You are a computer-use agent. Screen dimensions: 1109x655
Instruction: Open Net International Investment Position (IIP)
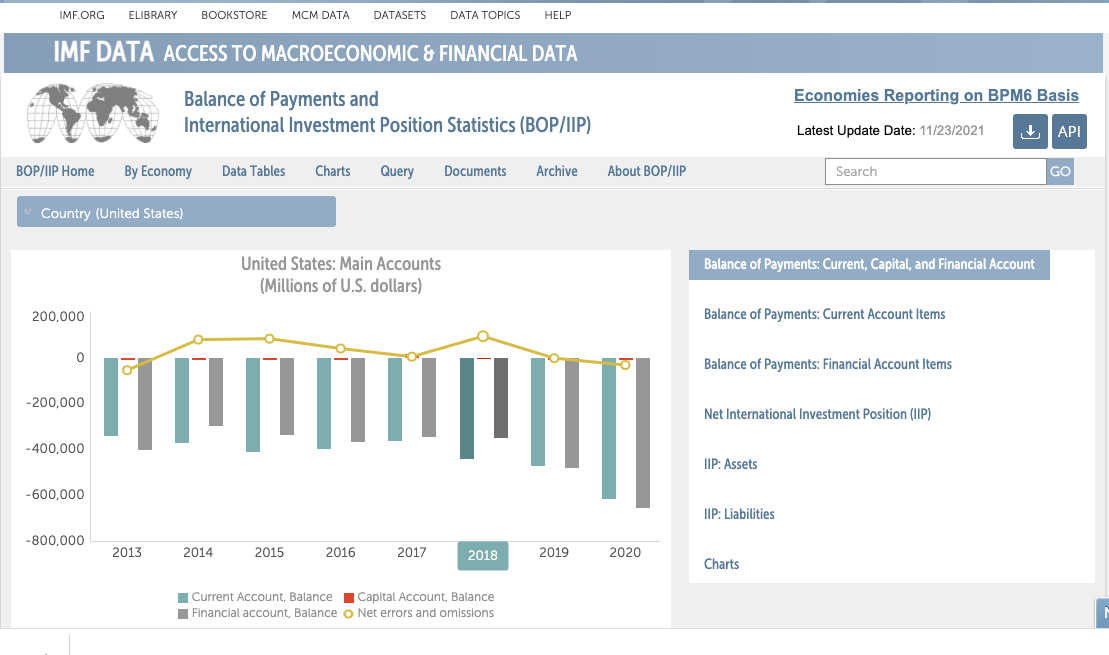[x=817, y=415]
